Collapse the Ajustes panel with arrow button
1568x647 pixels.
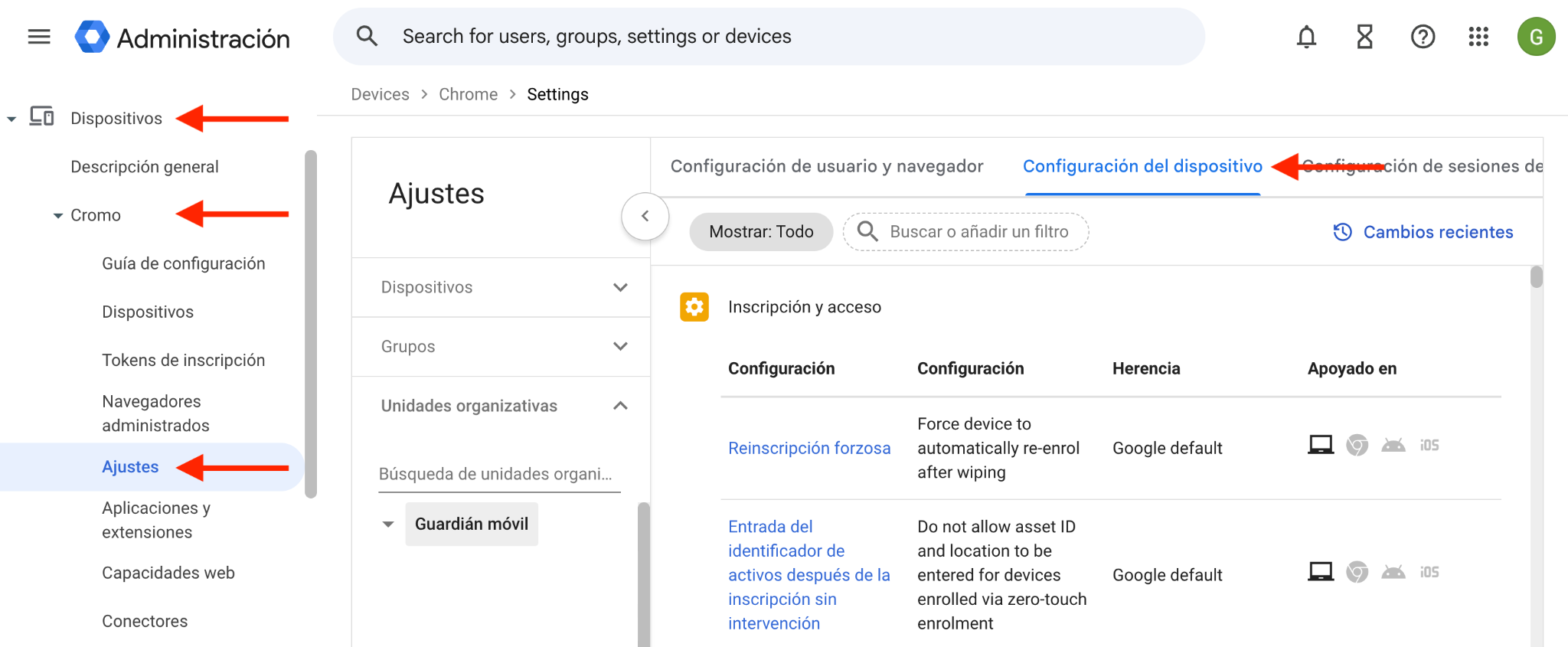pos(645,216)
